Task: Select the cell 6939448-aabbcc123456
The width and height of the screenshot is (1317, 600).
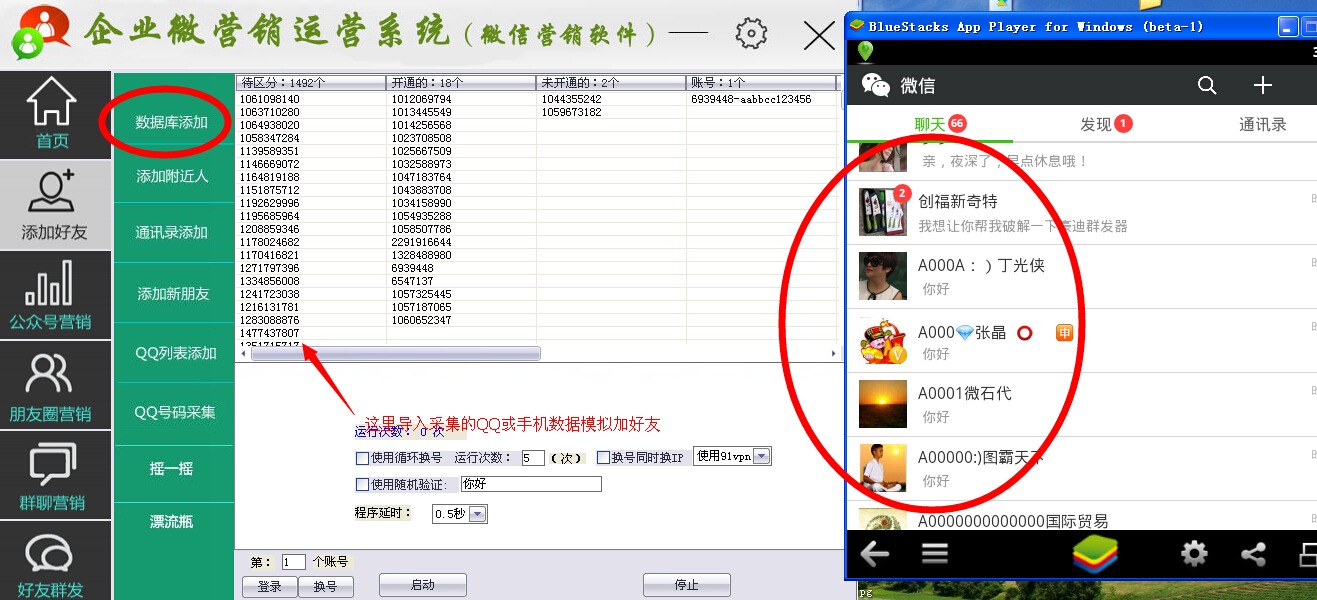Action: 761,99
